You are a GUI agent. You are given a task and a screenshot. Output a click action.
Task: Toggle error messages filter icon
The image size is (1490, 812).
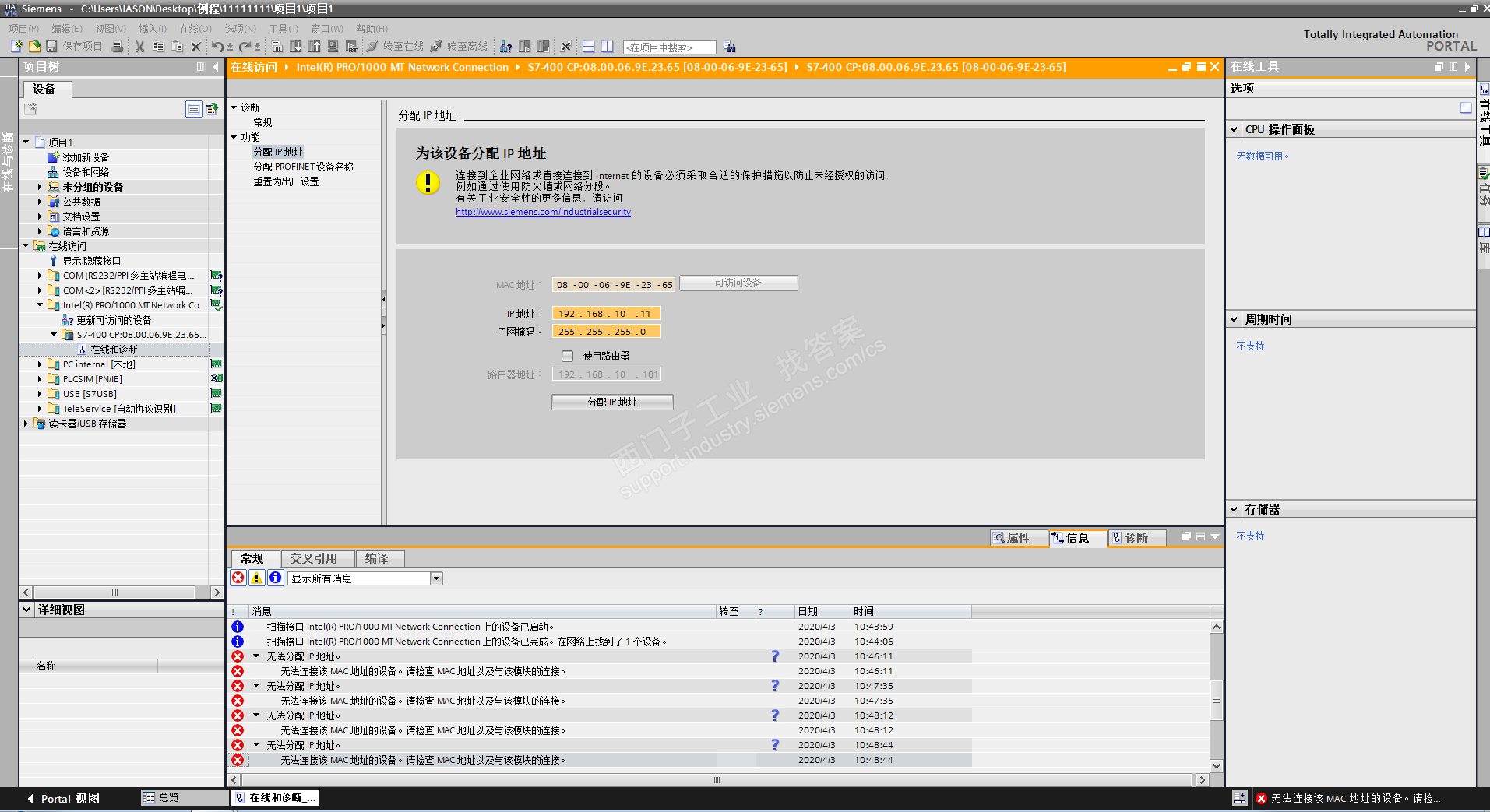click(238, 578)
